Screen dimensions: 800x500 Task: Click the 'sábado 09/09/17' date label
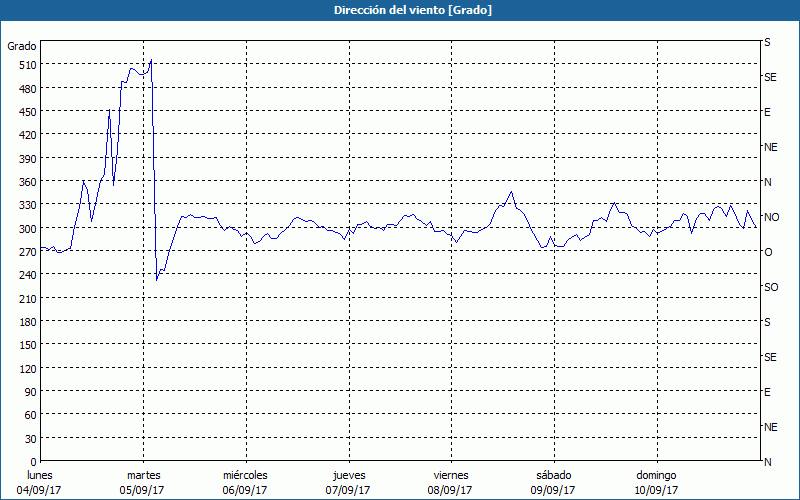pyautogui.click(x=553, y=482)
